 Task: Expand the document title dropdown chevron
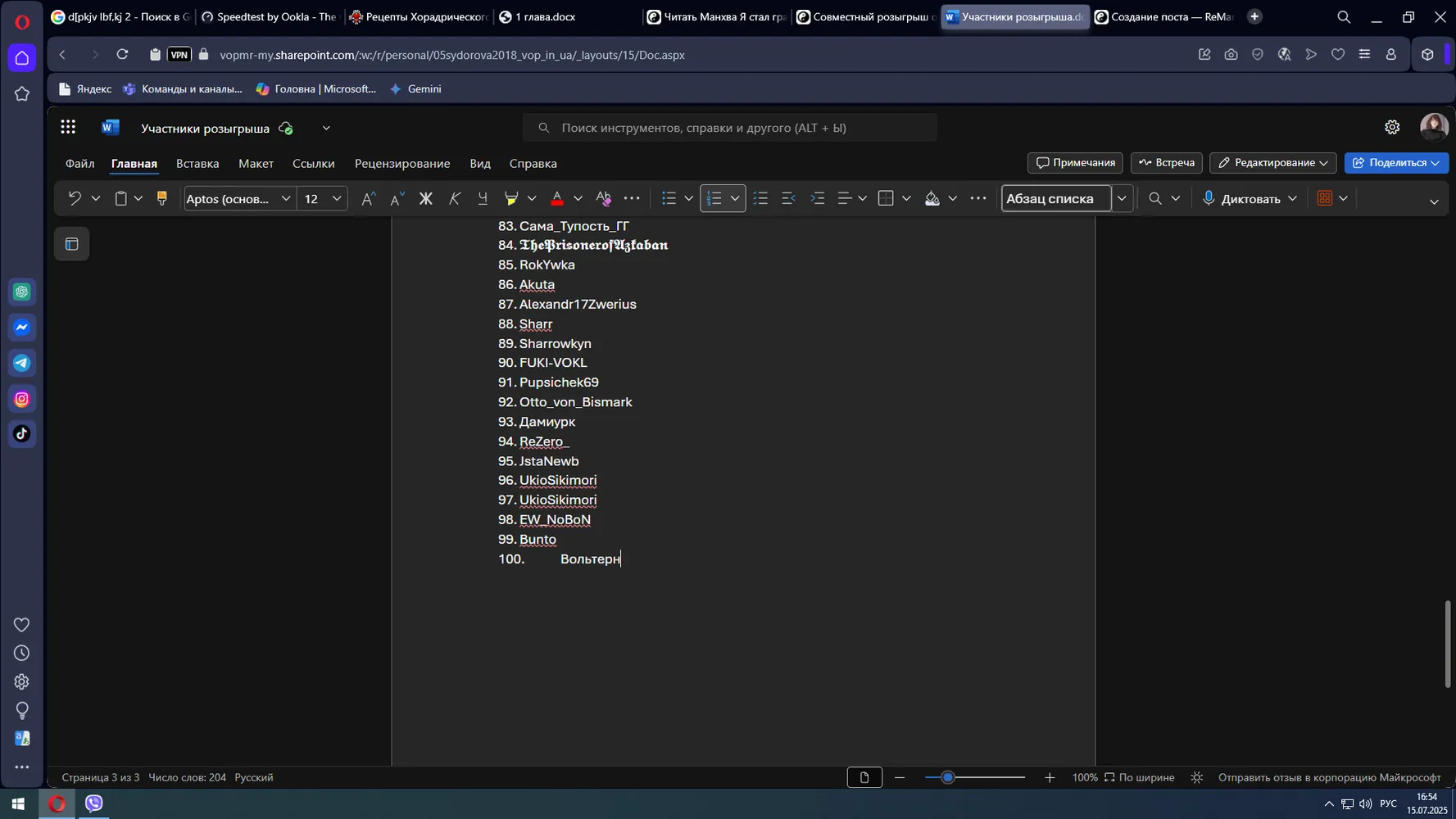[x=326, y=128]
